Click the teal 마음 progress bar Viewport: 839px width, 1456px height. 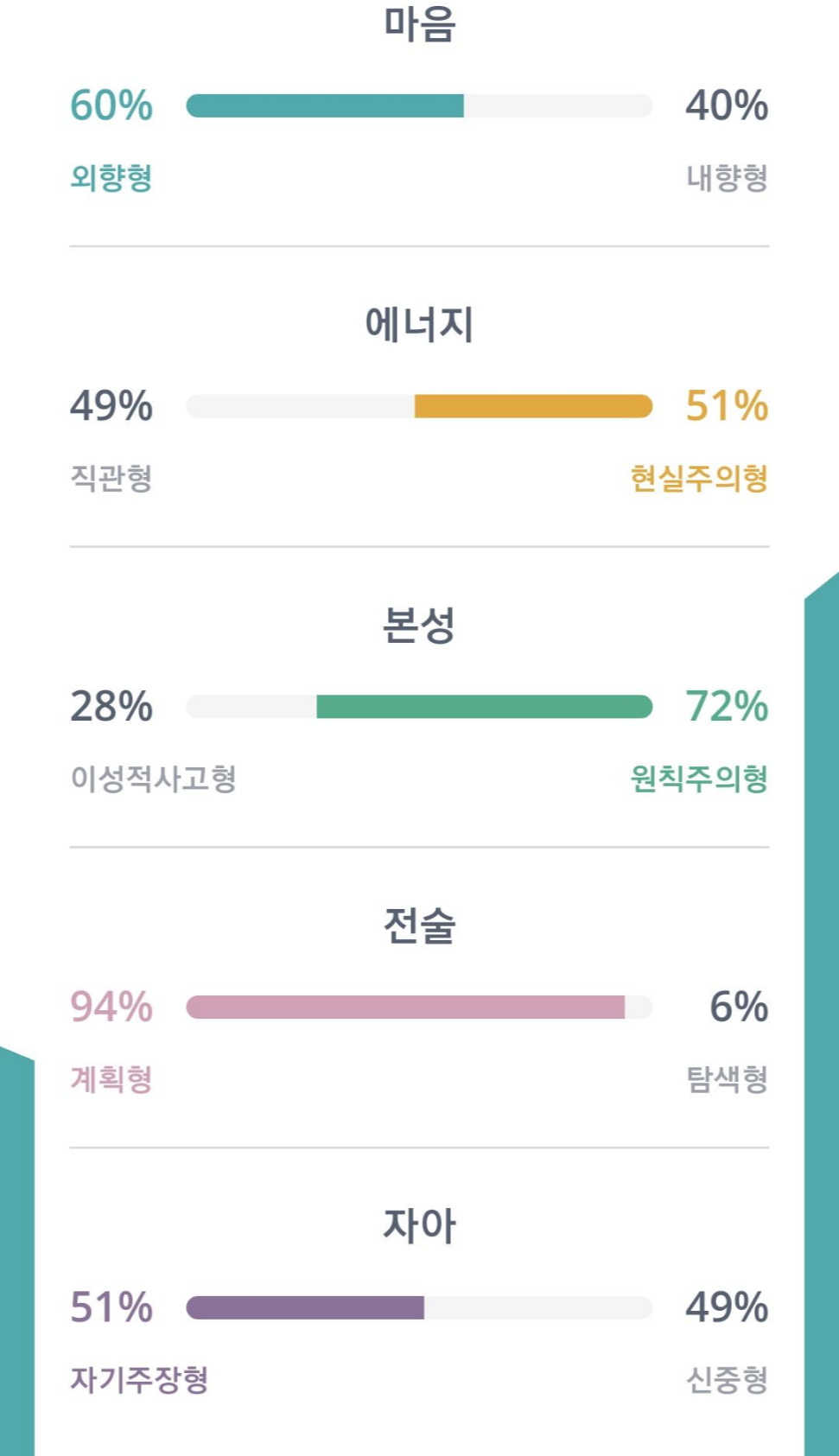419,105
